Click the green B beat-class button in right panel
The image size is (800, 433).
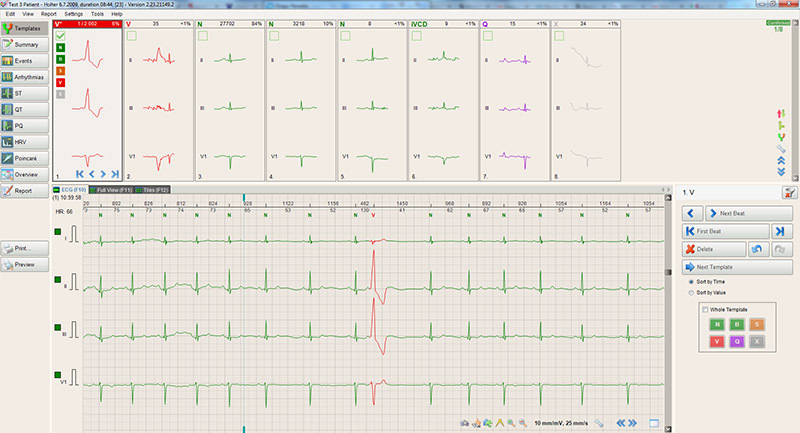pos(737,324)
